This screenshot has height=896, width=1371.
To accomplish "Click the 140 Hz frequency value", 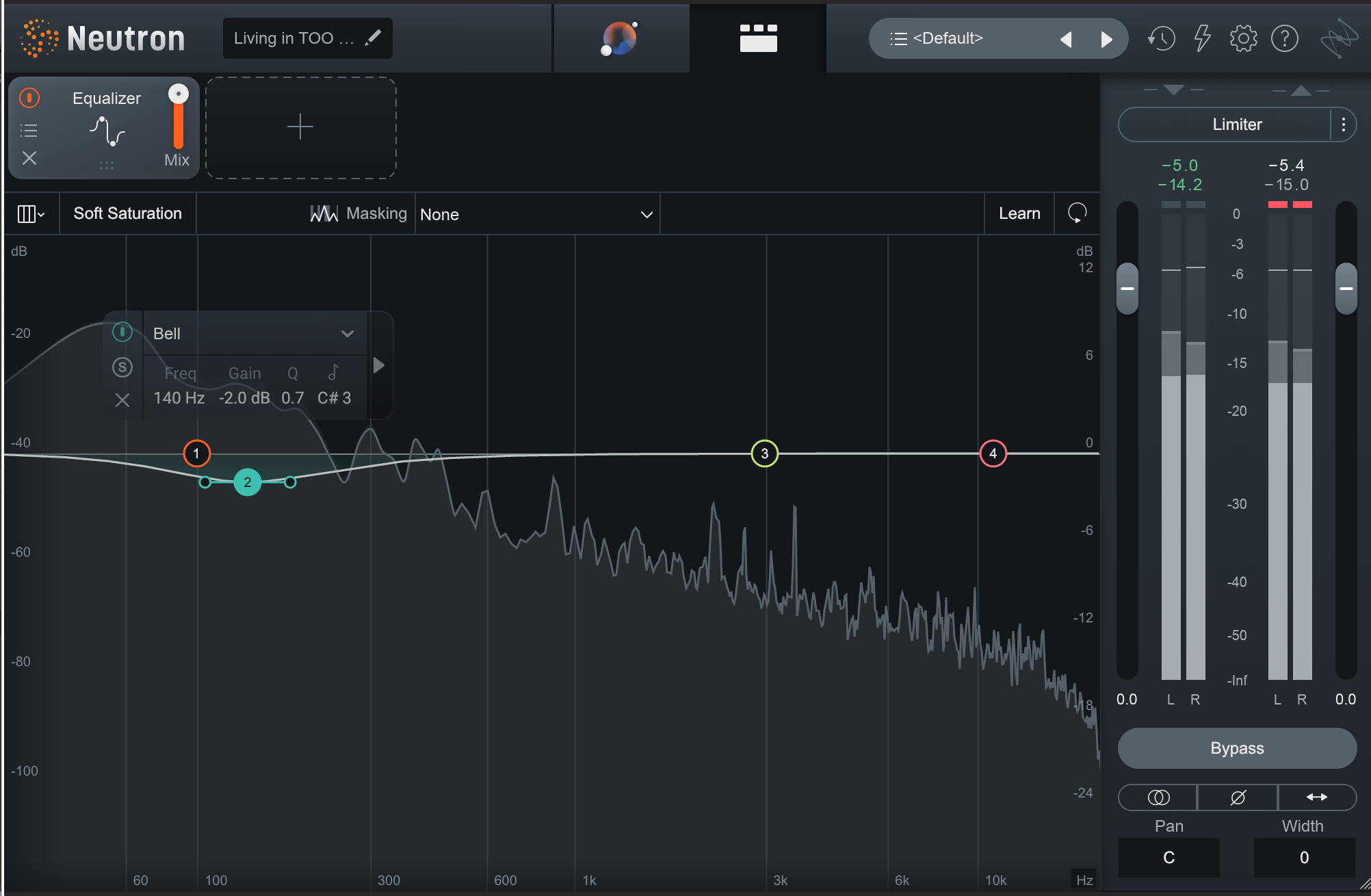I will (x=179, y=398).
